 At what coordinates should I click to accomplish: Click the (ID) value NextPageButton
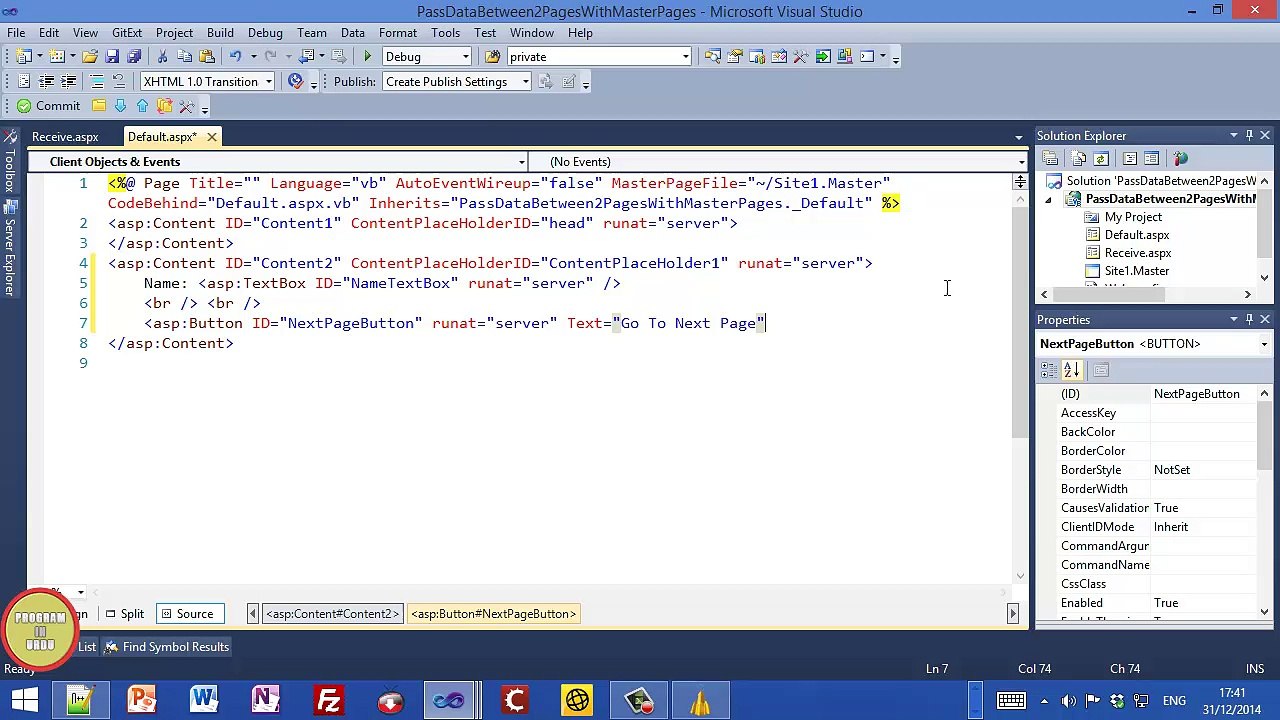click(1203, 394)
